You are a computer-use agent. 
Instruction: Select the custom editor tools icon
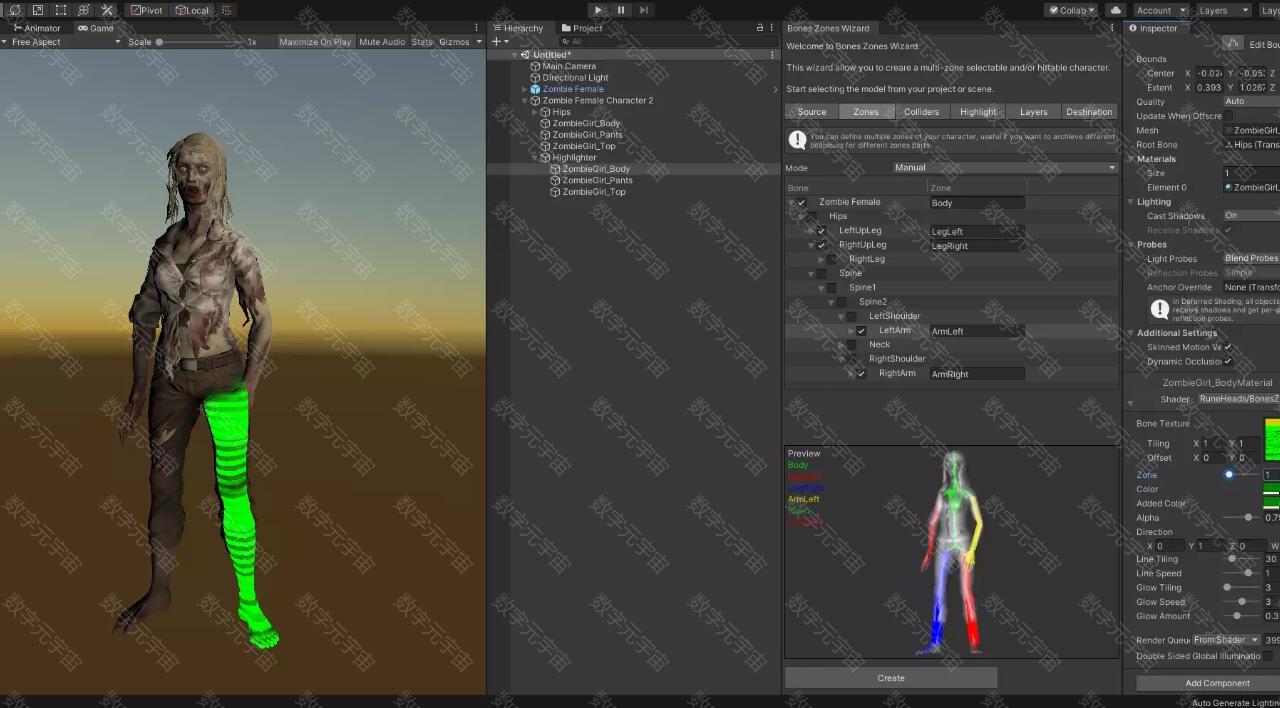click(107, 10)
